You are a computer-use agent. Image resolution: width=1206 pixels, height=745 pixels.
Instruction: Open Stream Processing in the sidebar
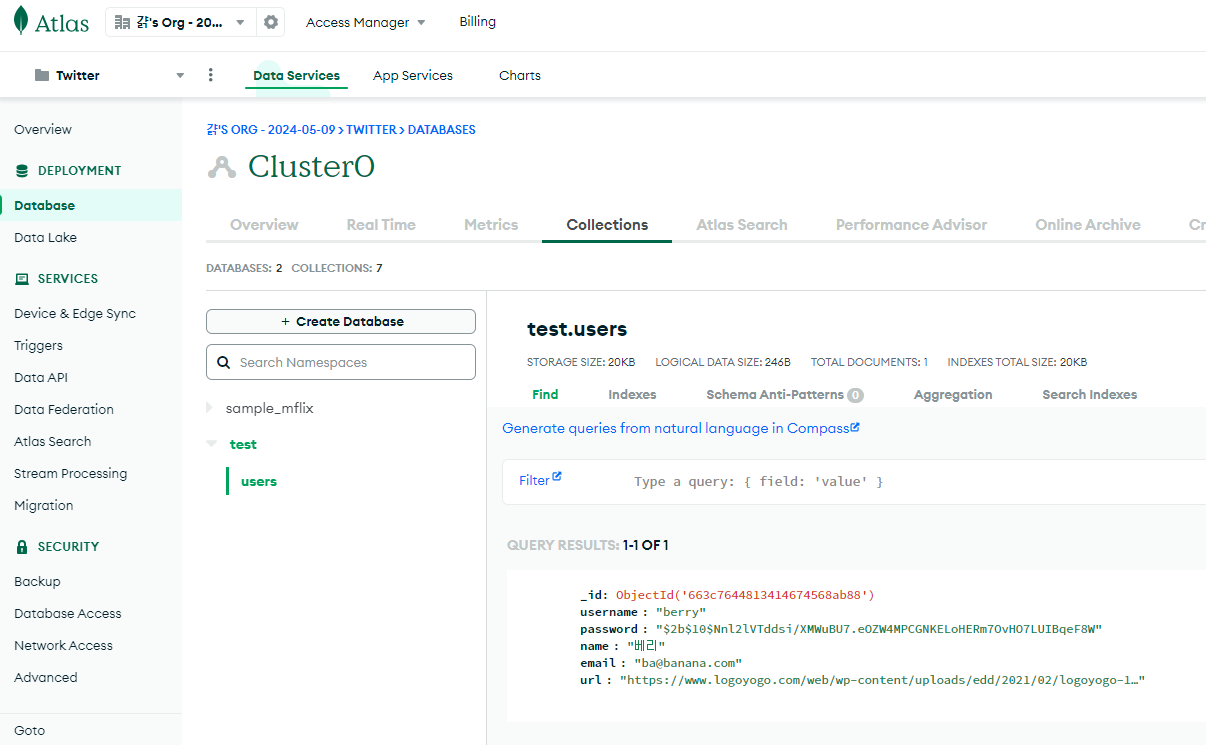[x=71, y=474]
